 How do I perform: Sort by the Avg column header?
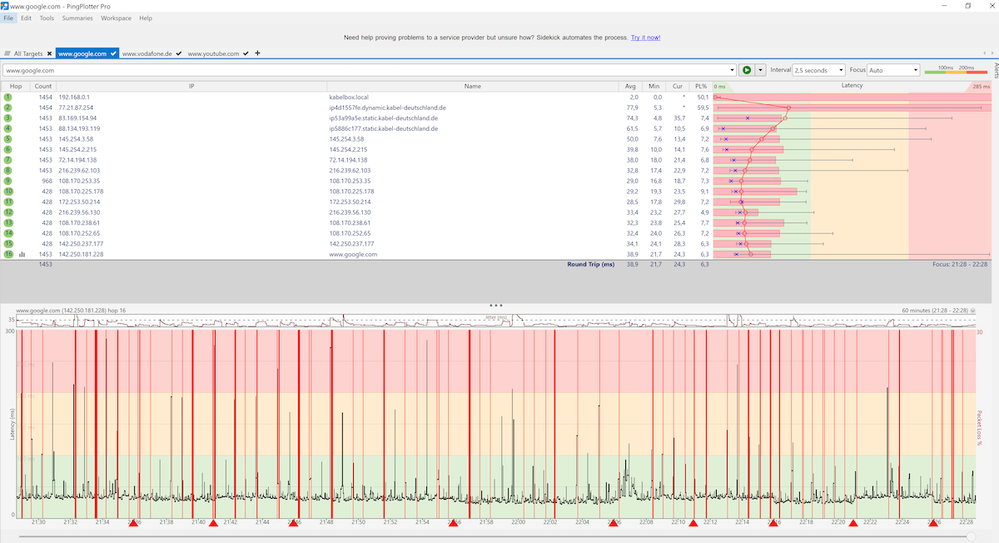[630, 86]
